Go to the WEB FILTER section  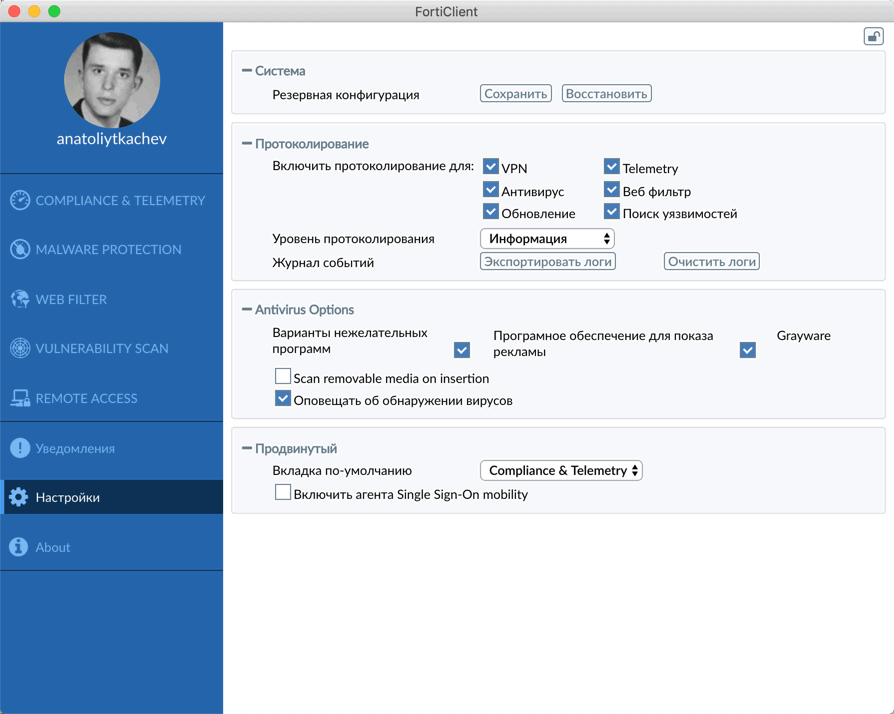(112, 299)
